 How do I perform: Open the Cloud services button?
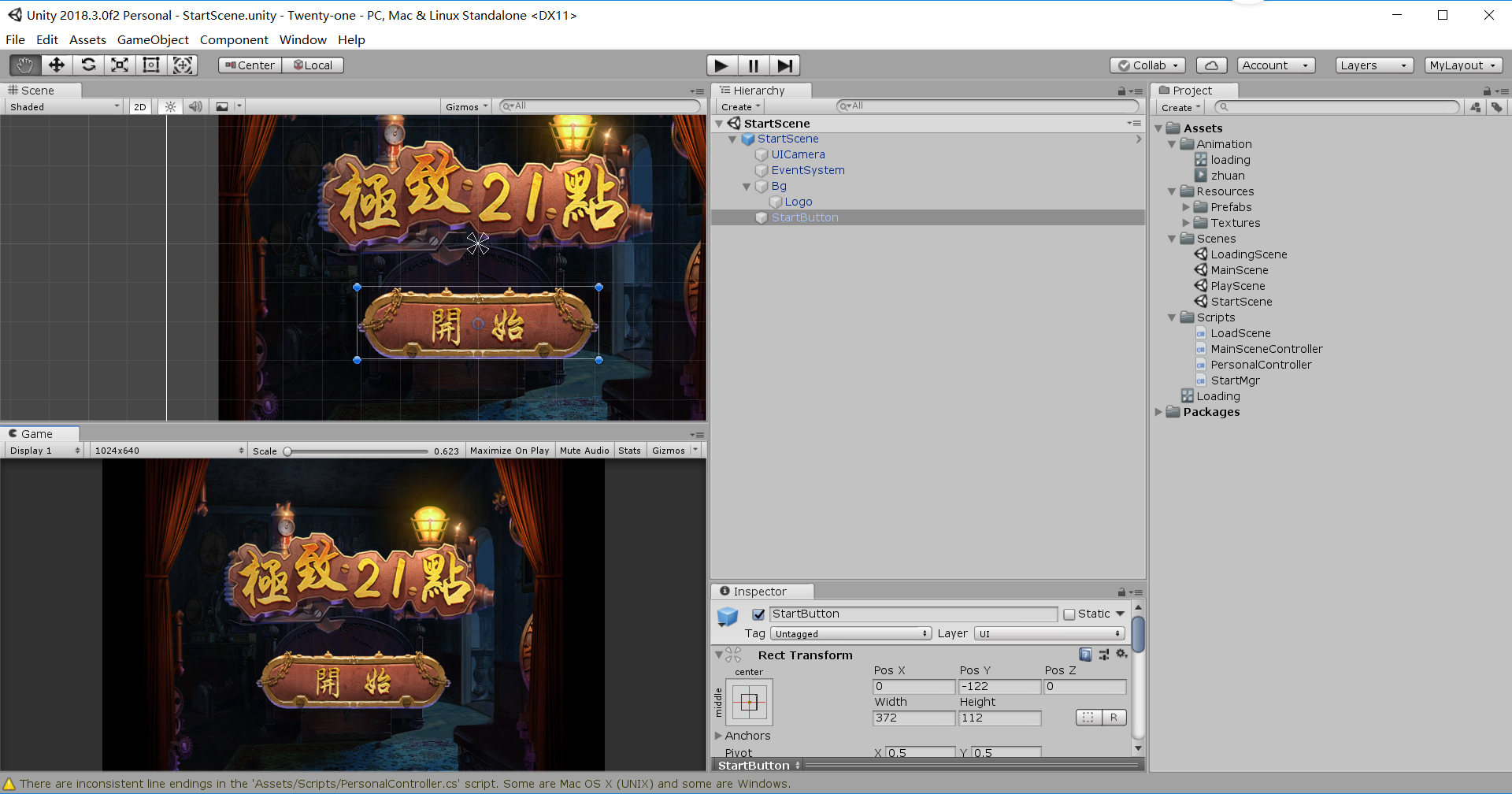[1212, 65]
